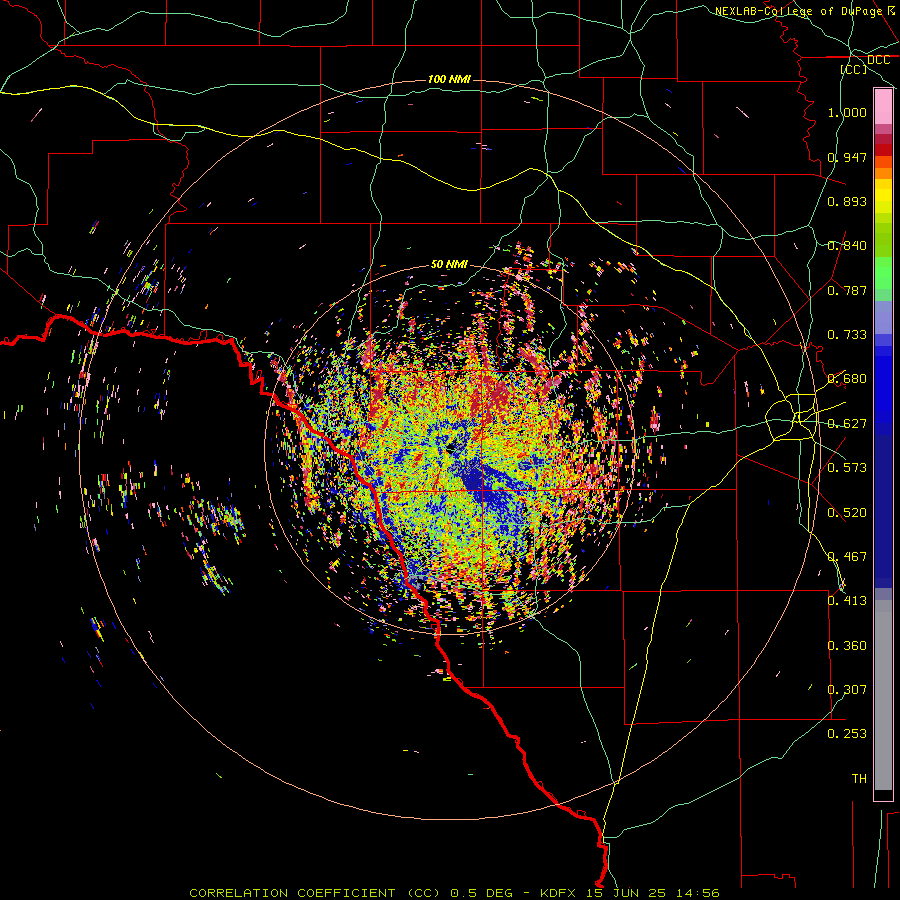Pick the lavender segment of the color bar
The width and height of the screenshot is (900, 900).
(883, 317)
